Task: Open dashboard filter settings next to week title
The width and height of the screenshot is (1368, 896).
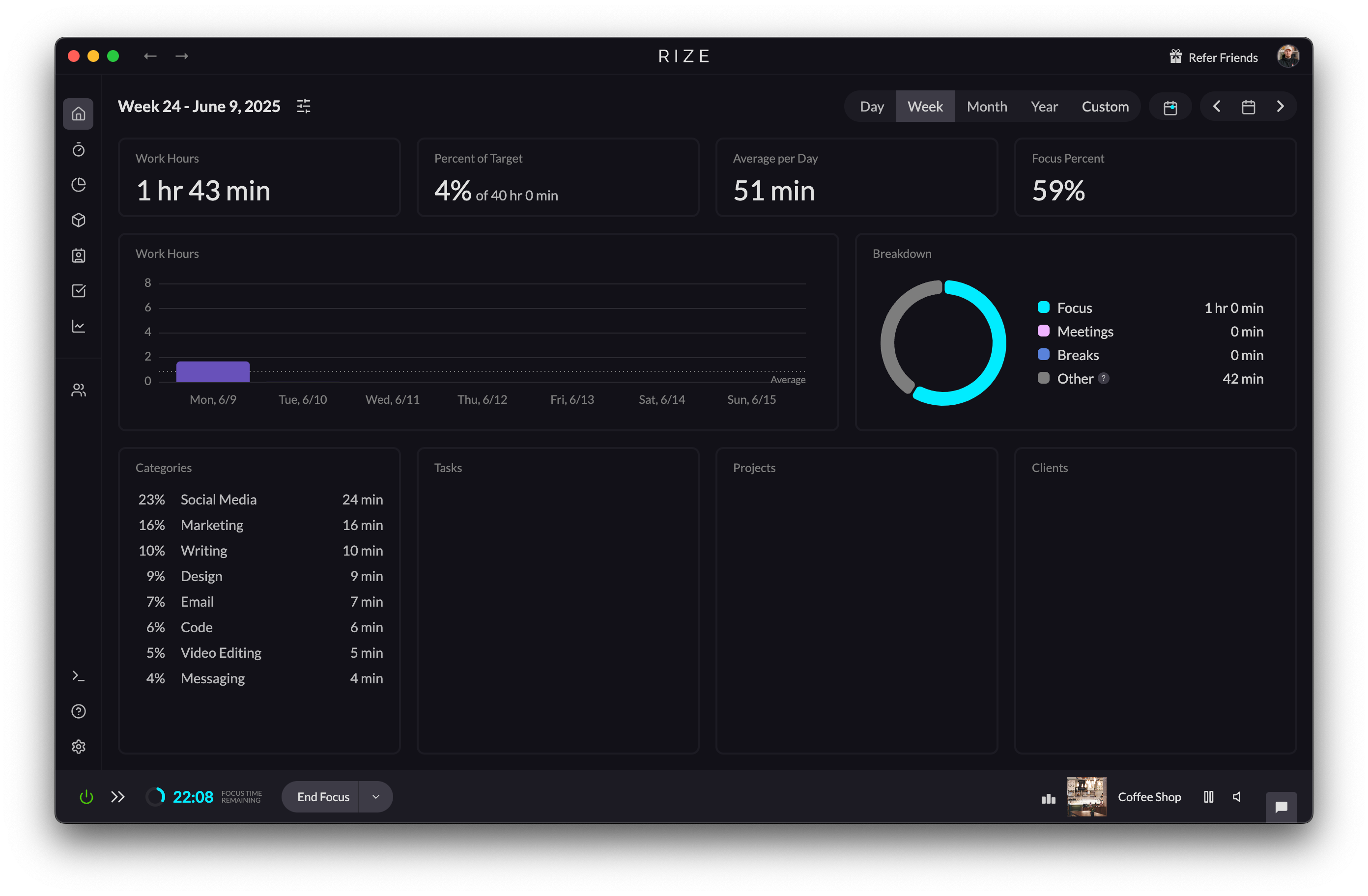Action: 304,106
